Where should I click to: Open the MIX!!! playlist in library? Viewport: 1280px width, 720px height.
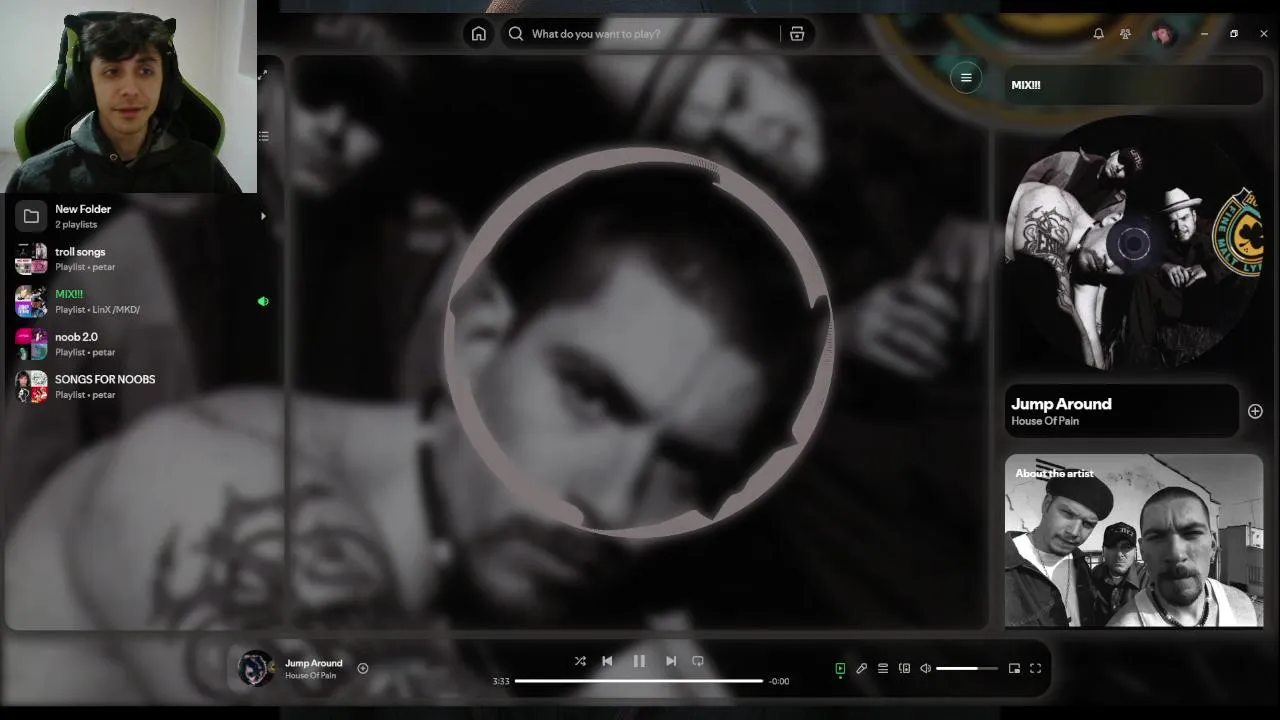pyautogui.click(x=141, y=301)
